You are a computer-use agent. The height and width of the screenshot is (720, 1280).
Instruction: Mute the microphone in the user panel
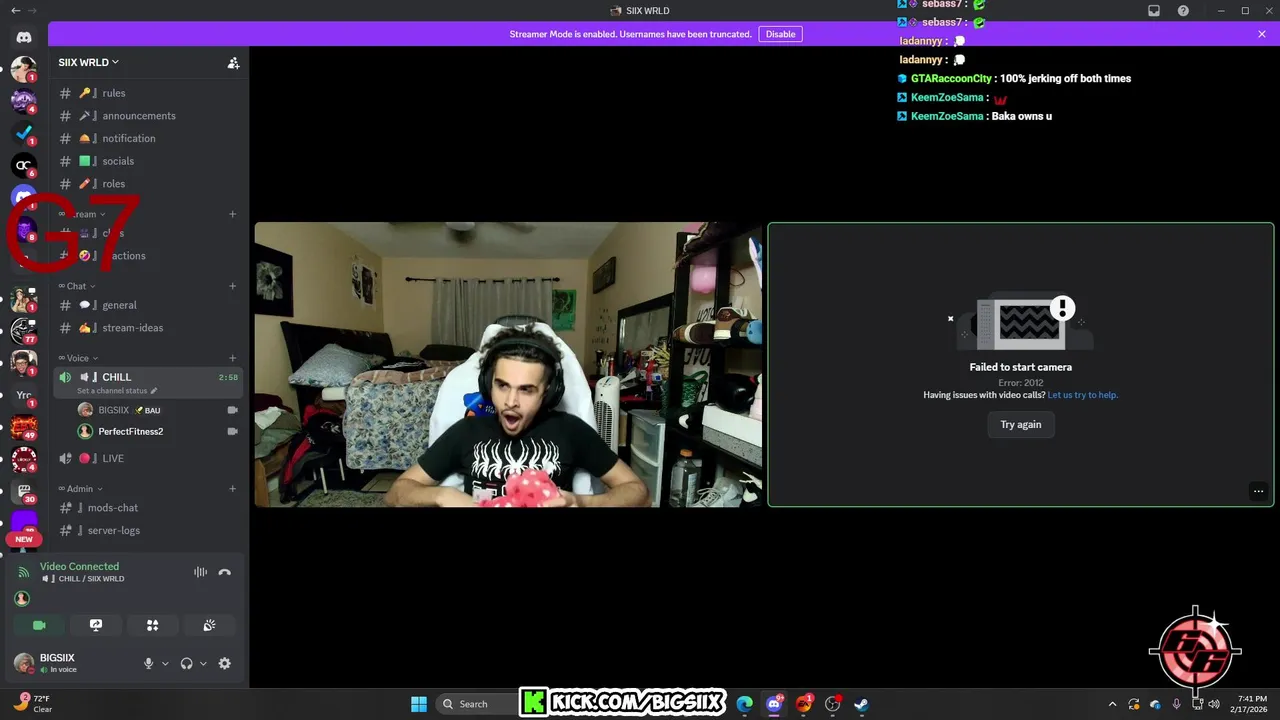click(149, 663)
